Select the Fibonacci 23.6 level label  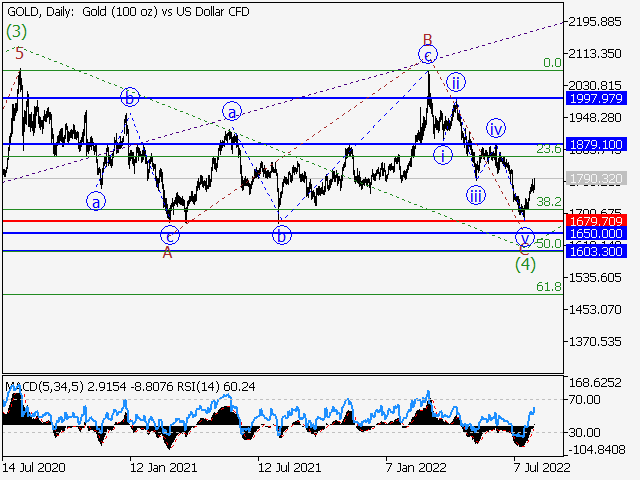click(549, 149)
